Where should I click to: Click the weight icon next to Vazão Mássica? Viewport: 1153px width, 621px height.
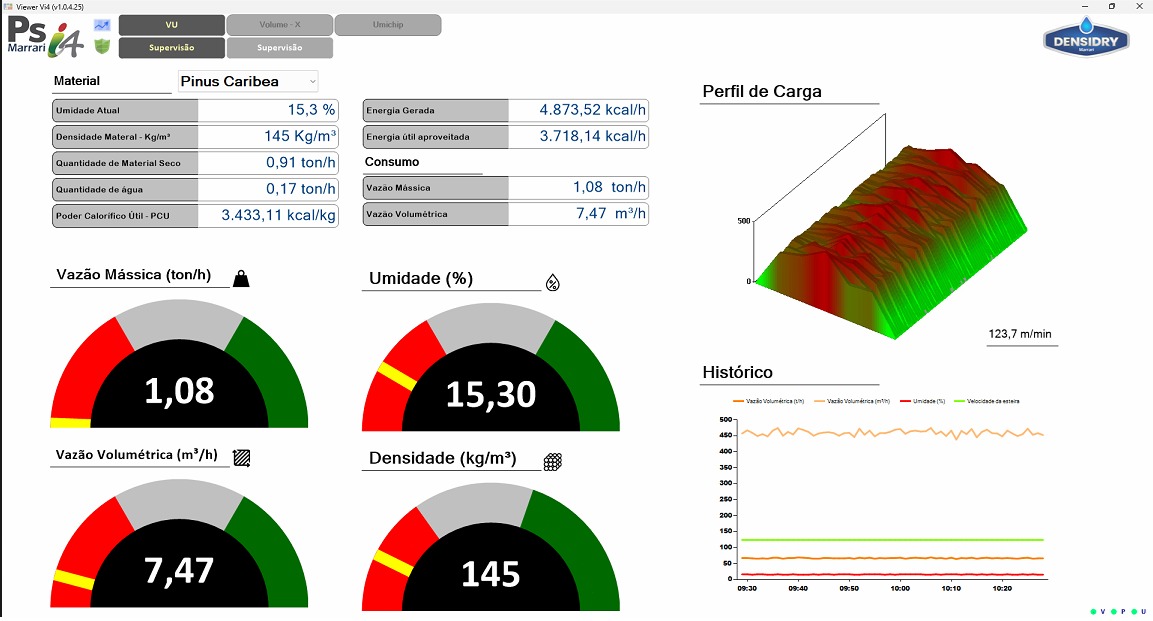pyautogui.click(x=241, y=279)
